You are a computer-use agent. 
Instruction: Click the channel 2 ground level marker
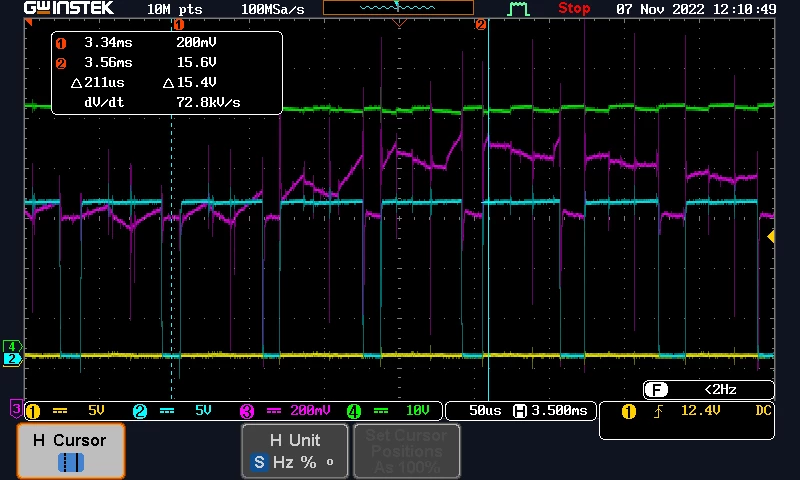point(13,359)
